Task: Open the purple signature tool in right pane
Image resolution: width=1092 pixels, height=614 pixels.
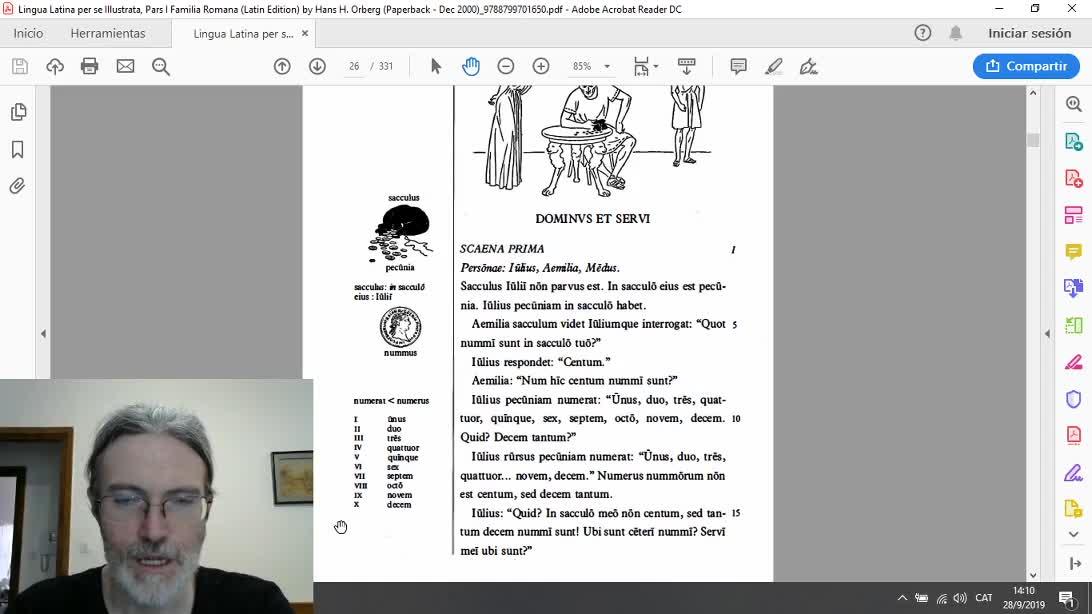Action: pos(1073,473)
